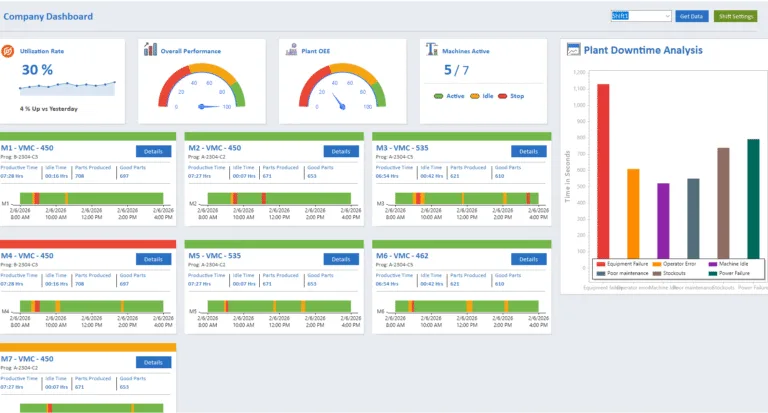Open Details for M6 - VMC - 462
This screenshot has height=413, width=768.
tap(528, 259)
